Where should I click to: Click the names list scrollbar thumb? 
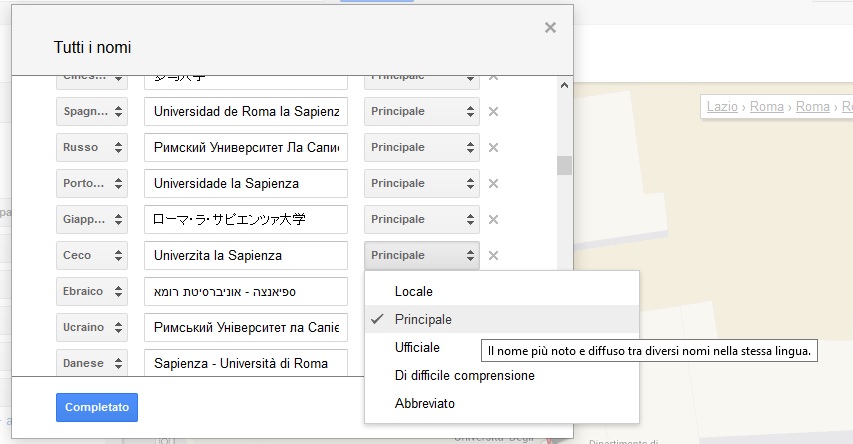[564, 165]
